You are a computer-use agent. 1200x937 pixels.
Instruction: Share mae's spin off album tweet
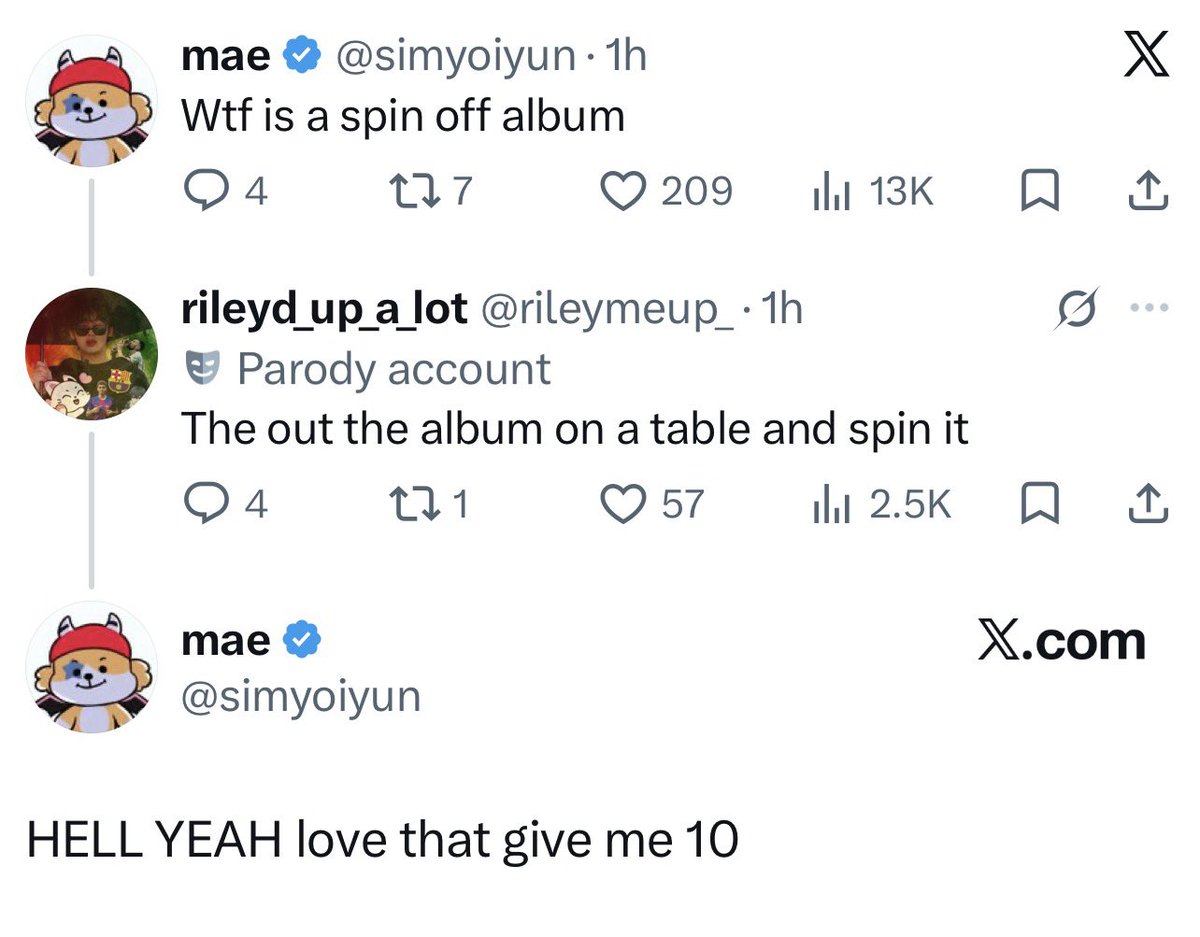tap(1149, 190)
